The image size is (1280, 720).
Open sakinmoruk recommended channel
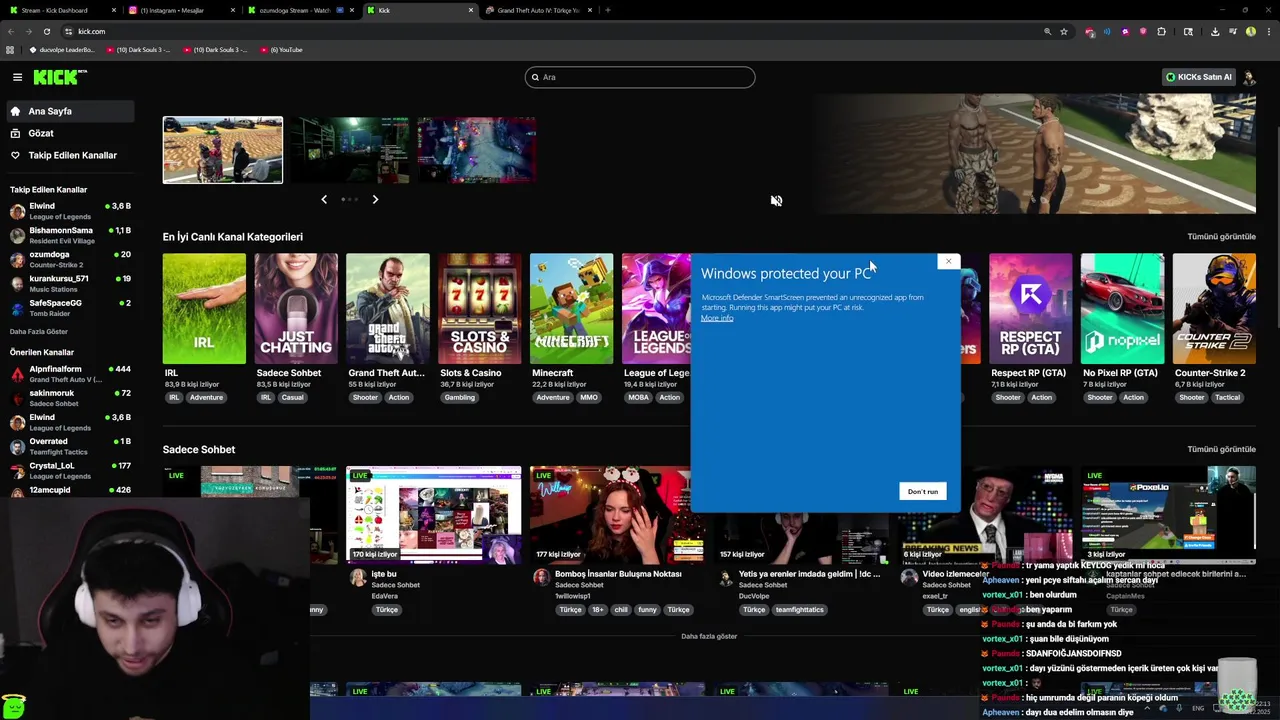[70, 398]
